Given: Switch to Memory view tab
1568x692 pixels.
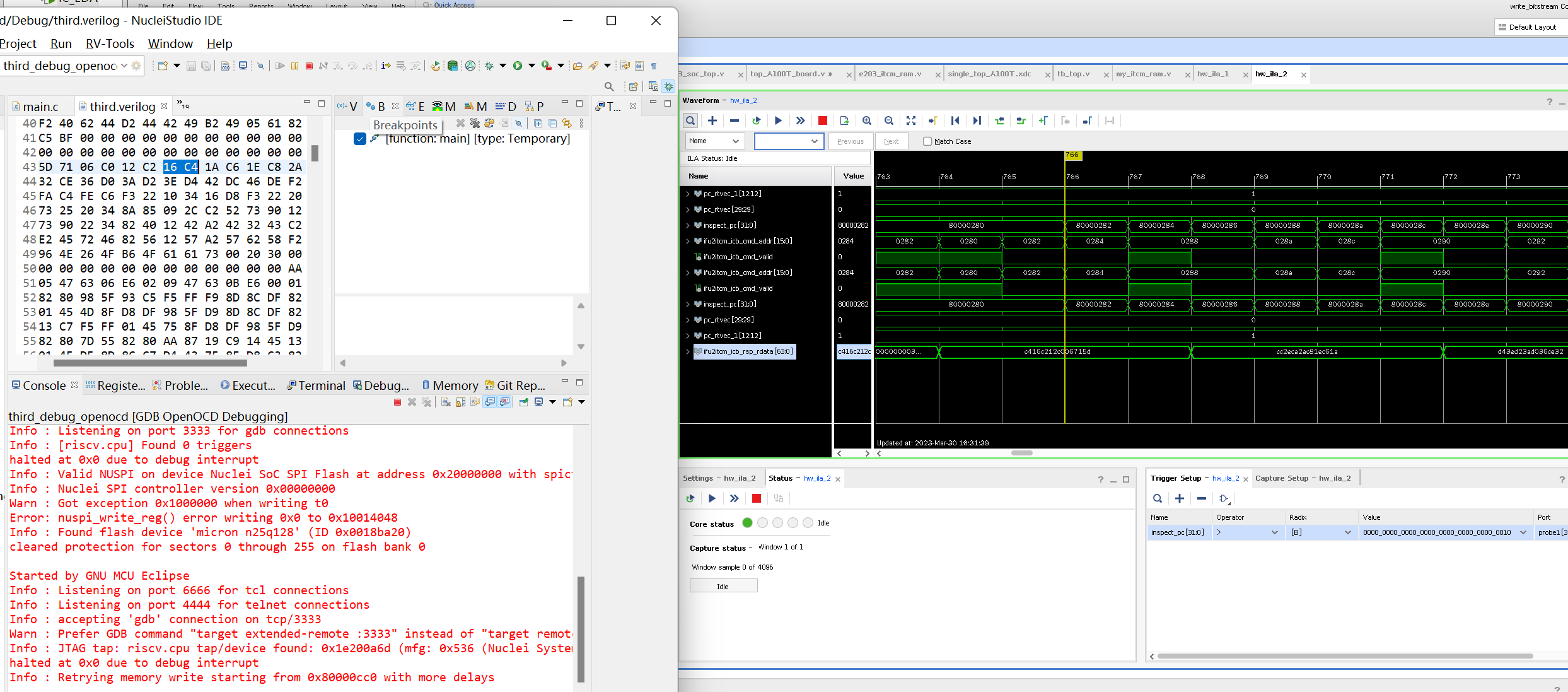Looking at the screenshot, I should point(450,385).
